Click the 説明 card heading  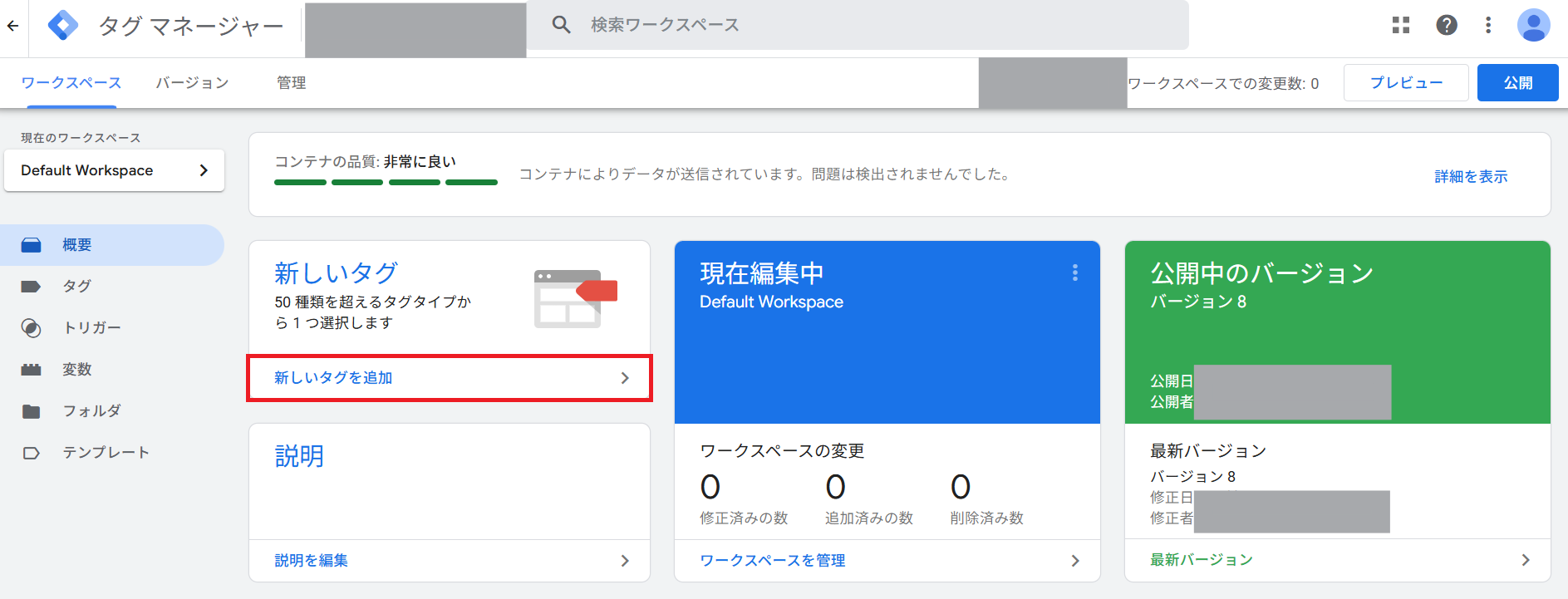[x=299, y=456]
